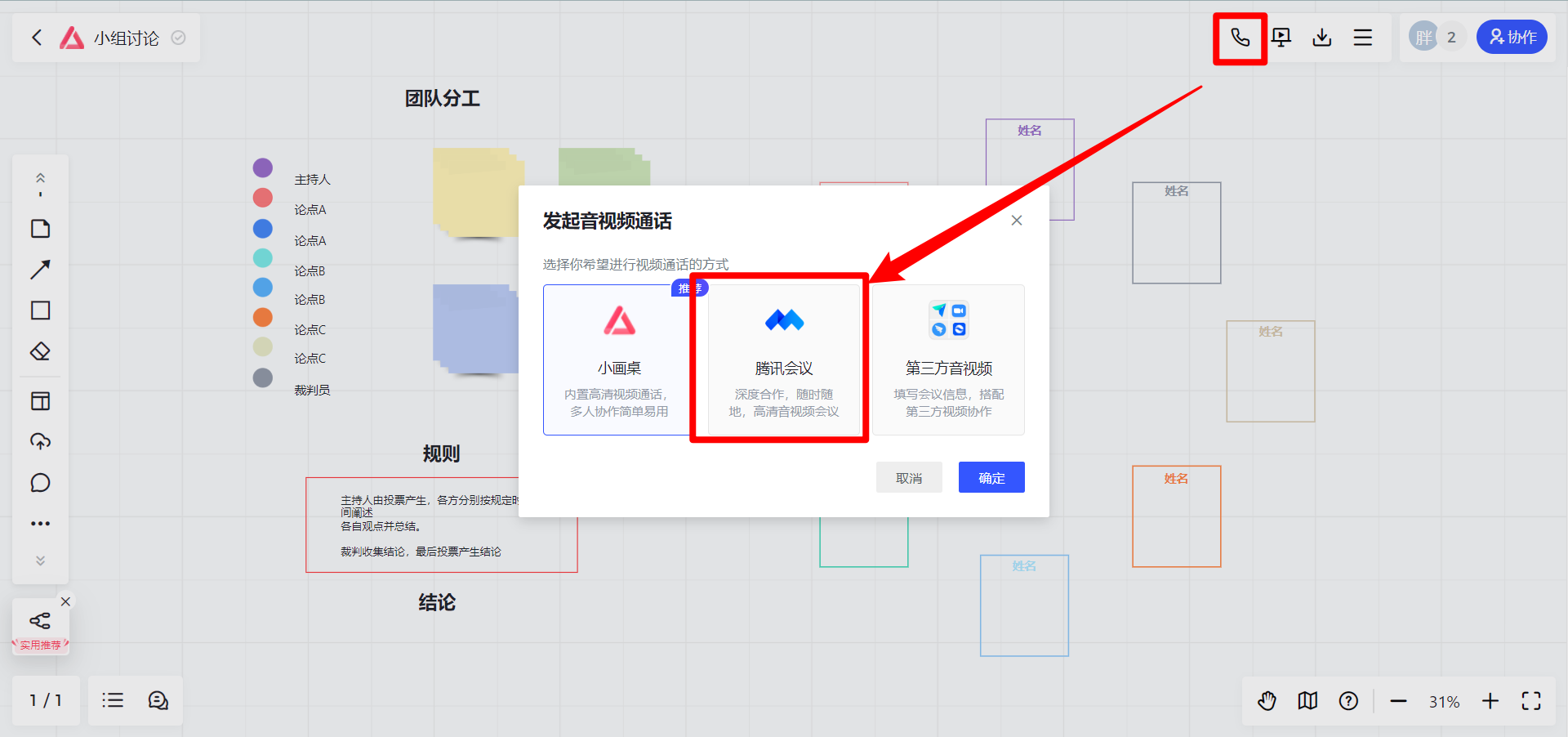Screen dimensions: 1568x737
Task: Click the 确定 button
Action: pos(991,478)
